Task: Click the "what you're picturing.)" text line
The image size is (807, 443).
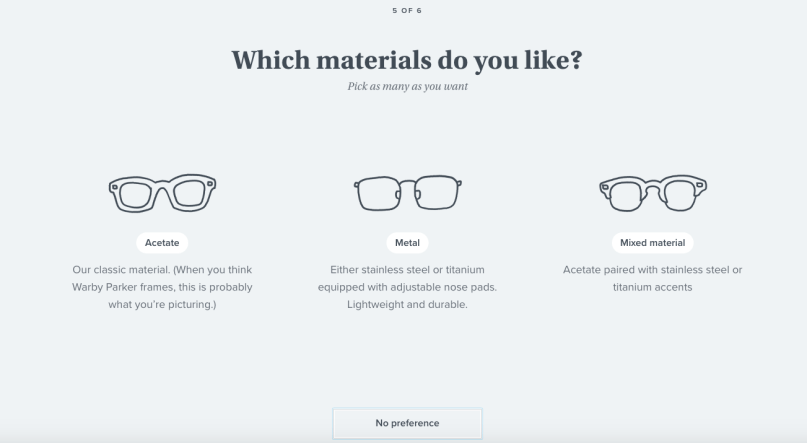Action: coord(162,304)
